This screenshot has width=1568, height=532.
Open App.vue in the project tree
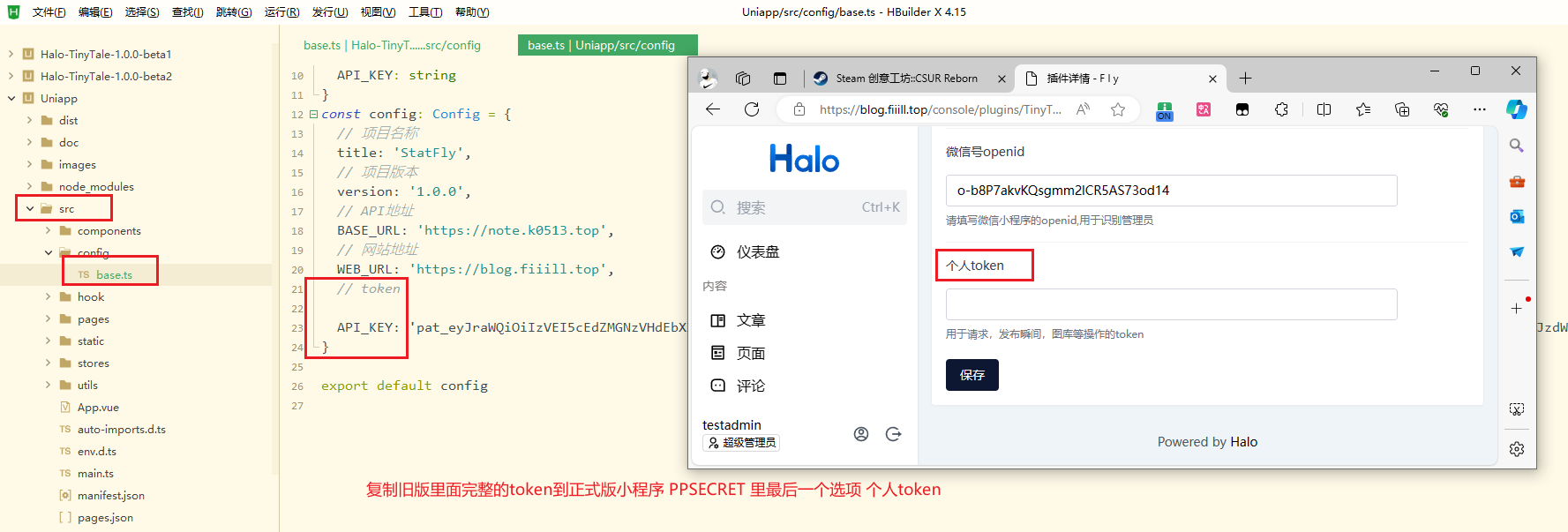(x=98, y=407)
